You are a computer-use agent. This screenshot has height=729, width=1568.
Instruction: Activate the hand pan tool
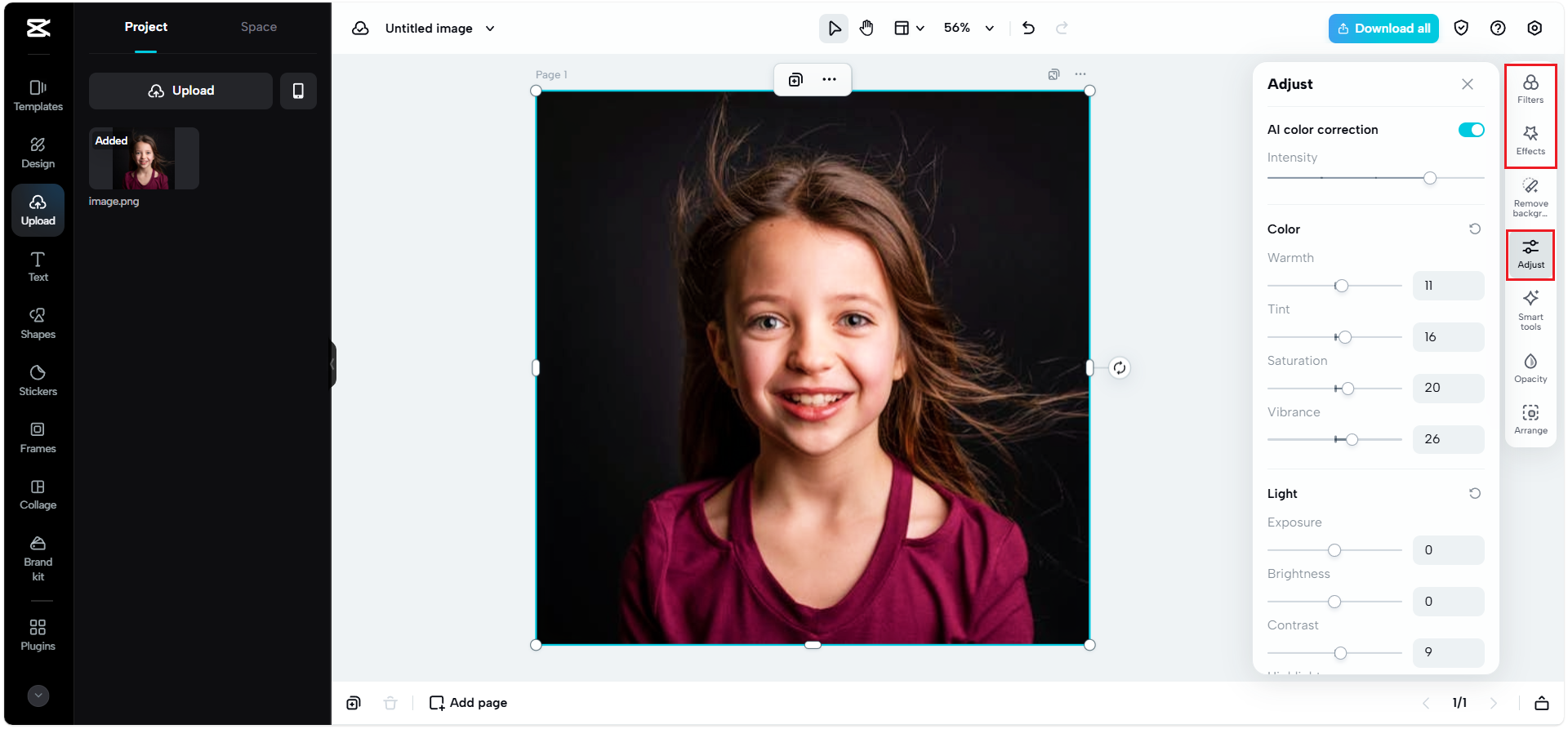866,29
